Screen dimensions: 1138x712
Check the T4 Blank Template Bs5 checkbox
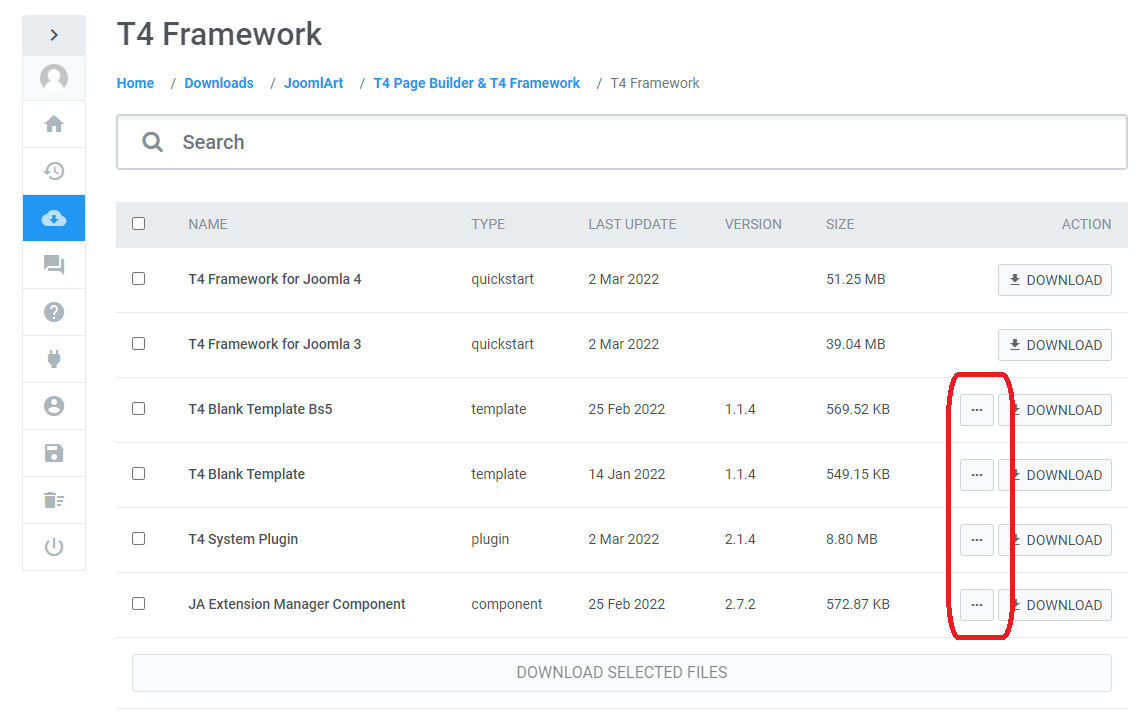139,409
